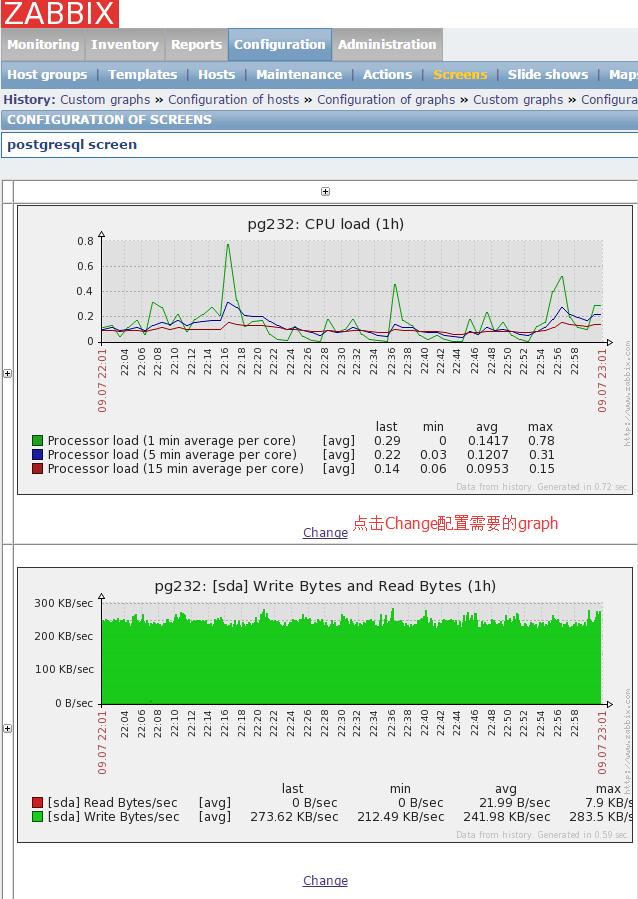Click green swatch for 1 min Processor load

(x=38, y=441)
